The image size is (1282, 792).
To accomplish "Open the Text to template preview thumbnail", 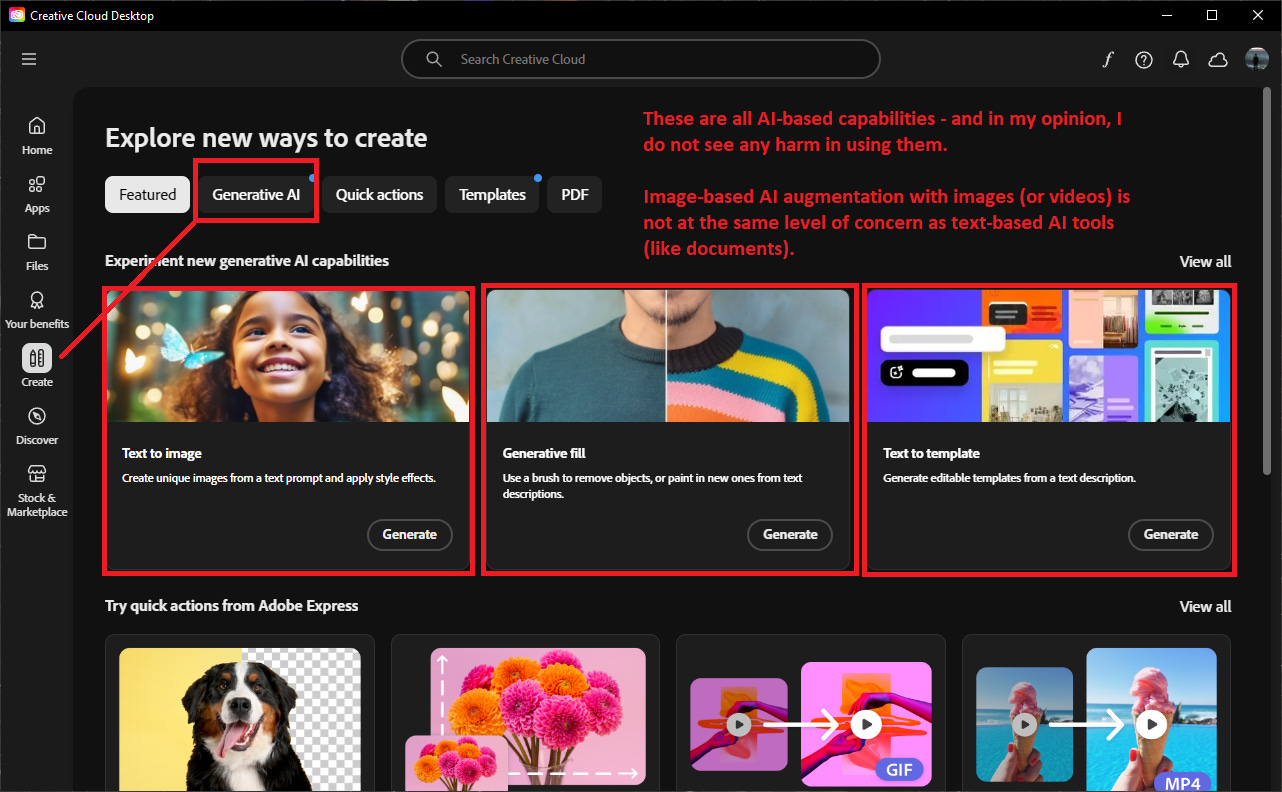I will (x=1049, y=356).
